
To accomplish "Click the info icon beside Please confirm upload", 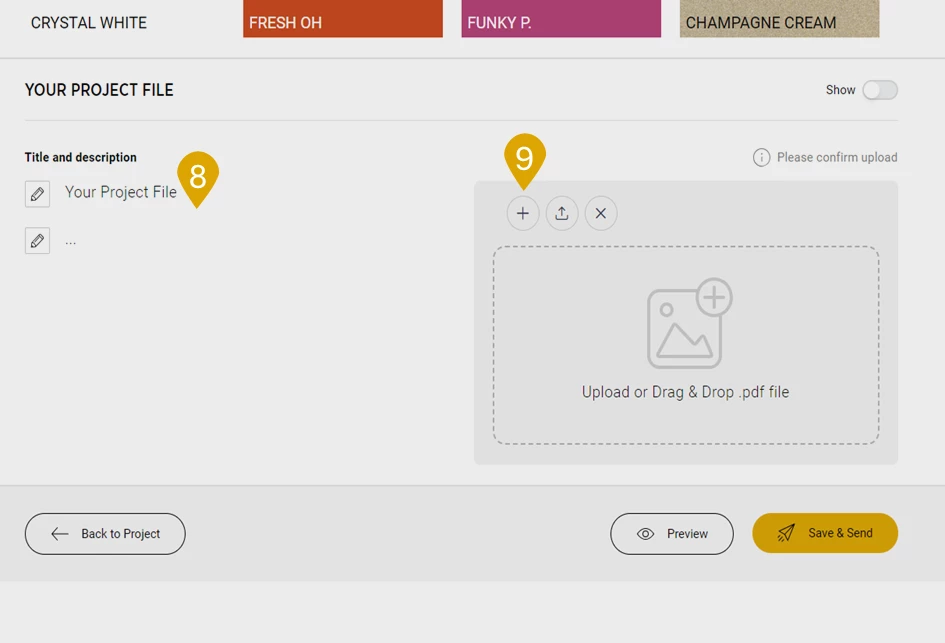I will pos(761,158).
